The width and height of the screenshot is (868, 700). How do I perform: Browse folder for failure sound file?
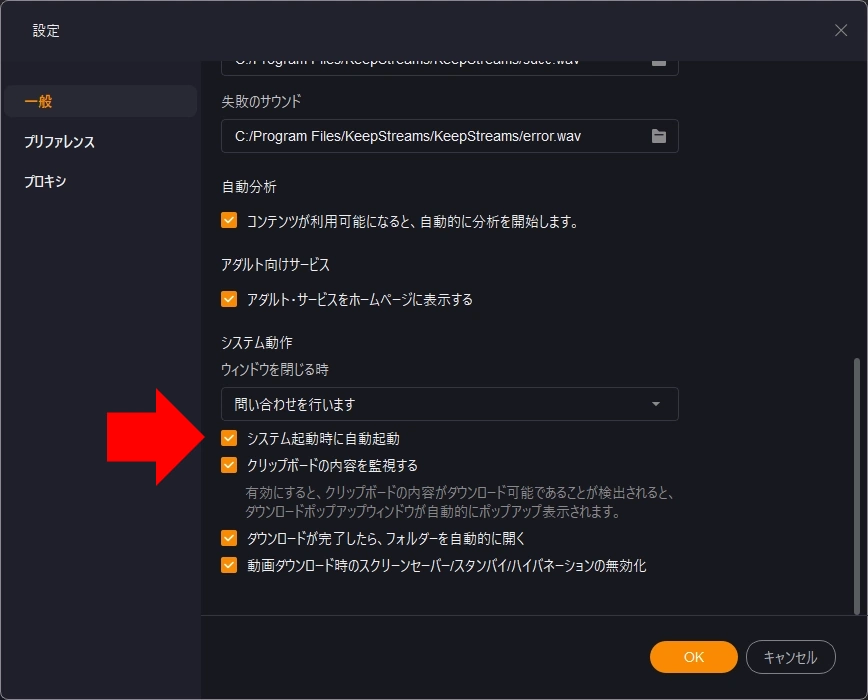658,136
